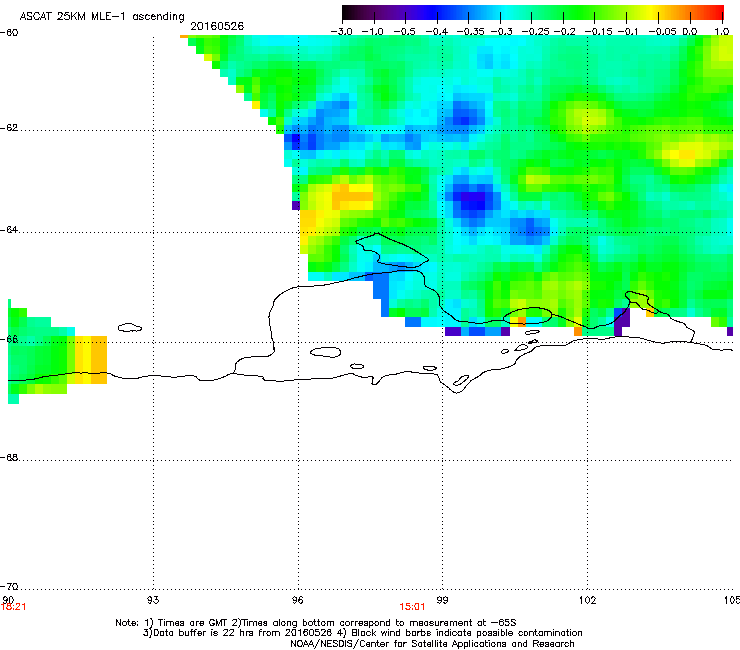Click the '96' longitude axis label

(x=297, y=600)
